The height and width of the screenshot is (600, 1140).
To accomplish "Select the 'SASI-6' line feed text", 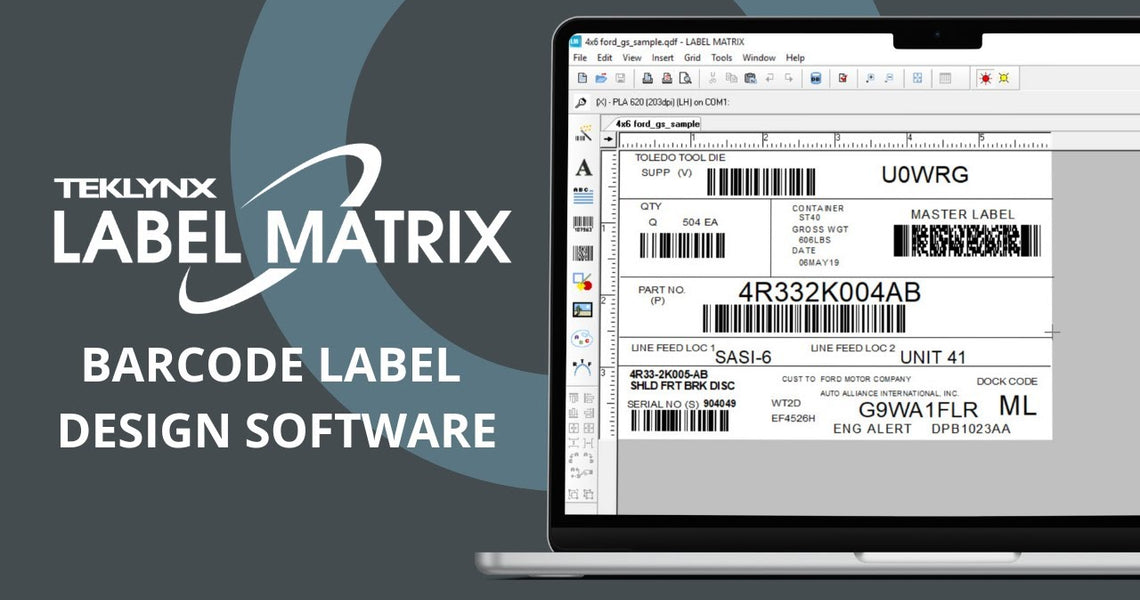I will (743, 357).
